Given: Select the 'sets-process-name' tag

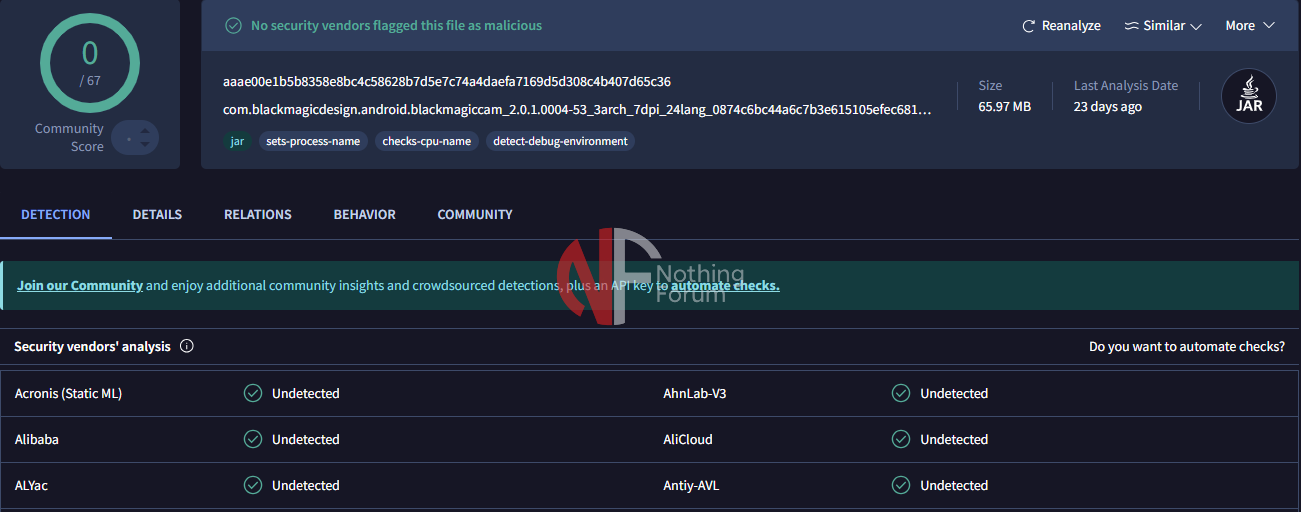Looking at the screenshot, I should point(313,141).
